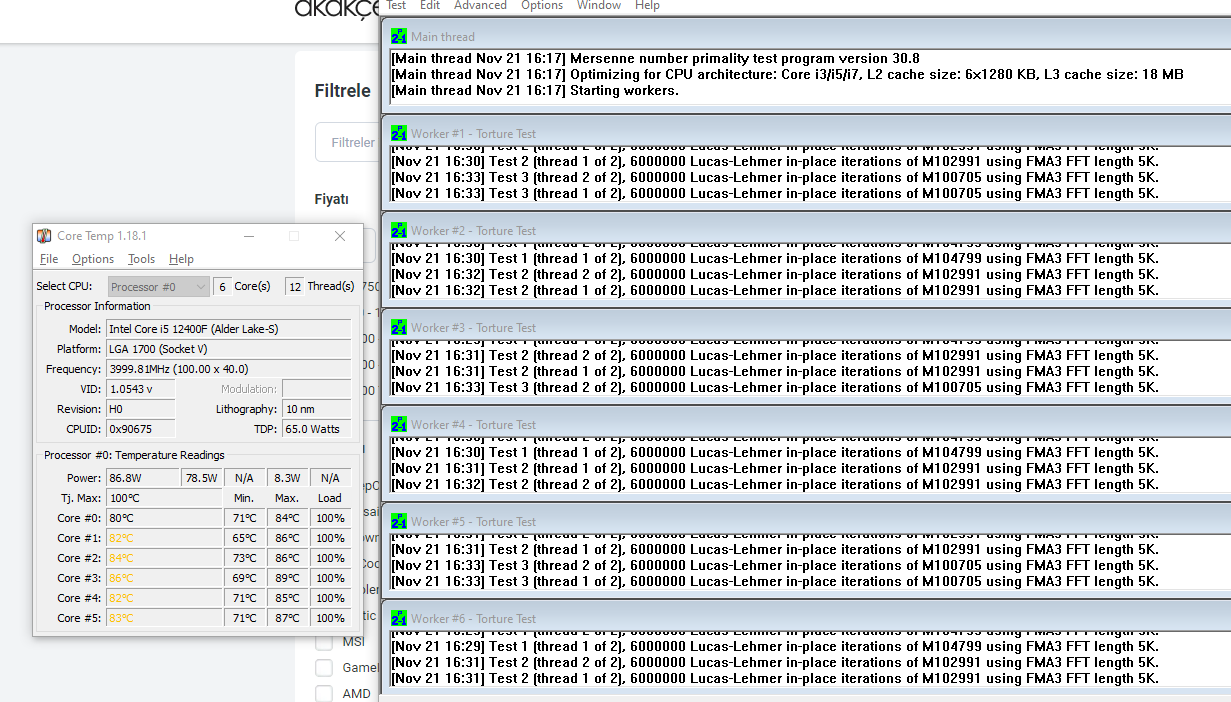Click the Lithography value '10 nm'
The height and width of the screenshot is (702, 1231).
(x=316, y=409)
